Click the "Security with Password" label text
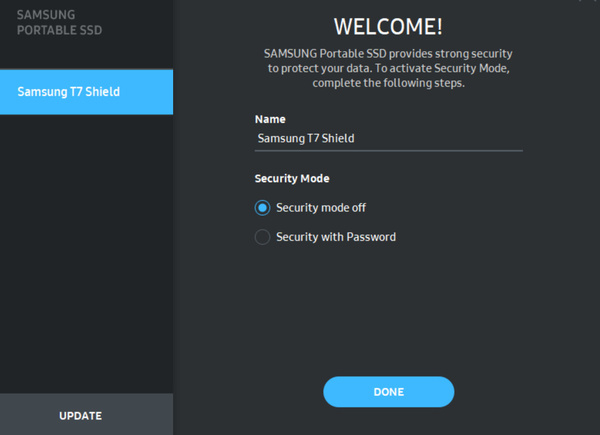600x435 pixels. point(336,237)
